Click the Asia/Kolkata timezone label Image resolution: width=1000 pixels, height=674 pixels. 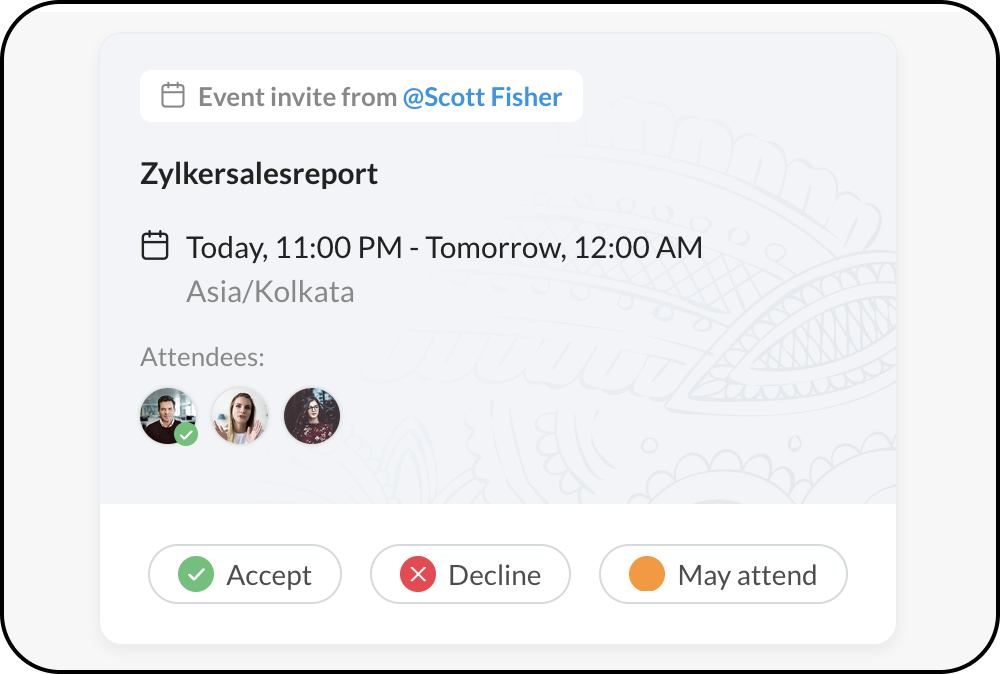(x=270, y=292)
